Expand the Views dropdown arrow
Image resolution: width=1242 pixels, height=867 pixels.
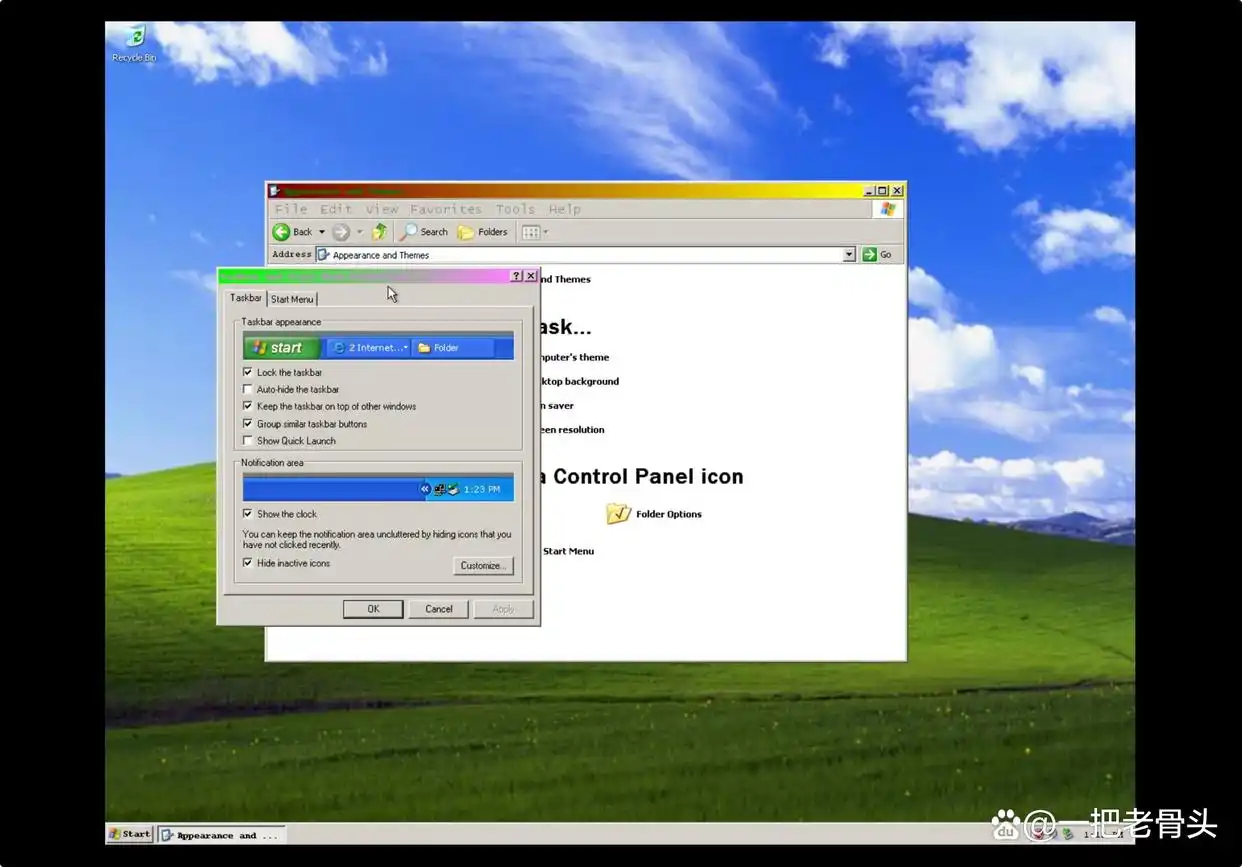click(x=546, y=232)
